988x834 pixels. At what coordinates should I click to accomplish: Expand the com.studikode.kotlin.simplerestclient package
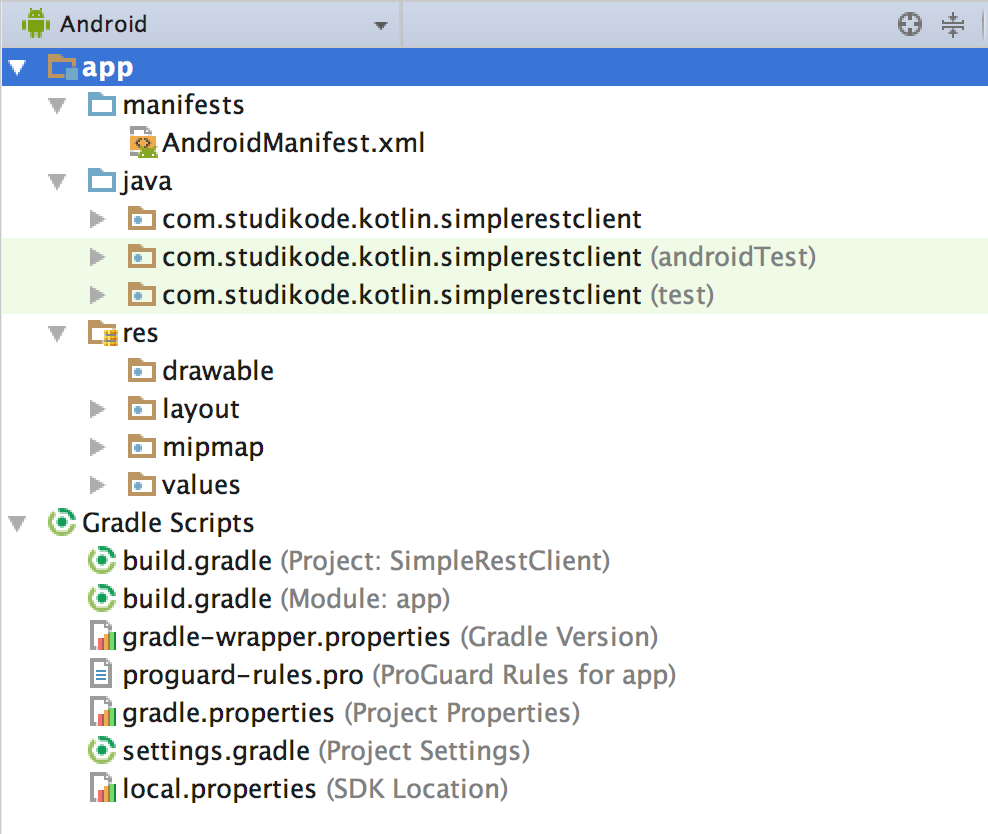click(97, 218)
